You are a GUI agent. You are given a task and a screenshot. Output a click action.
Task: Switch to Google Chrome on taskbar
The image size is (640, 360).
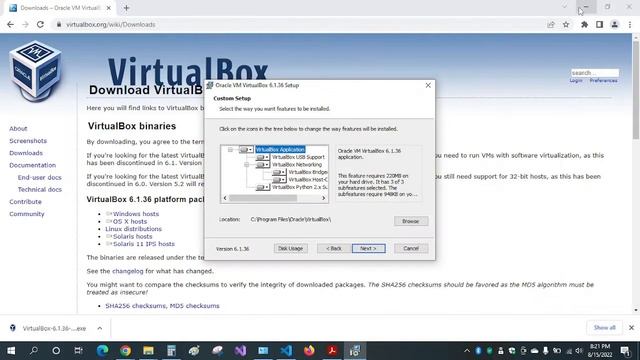(125, 351)
